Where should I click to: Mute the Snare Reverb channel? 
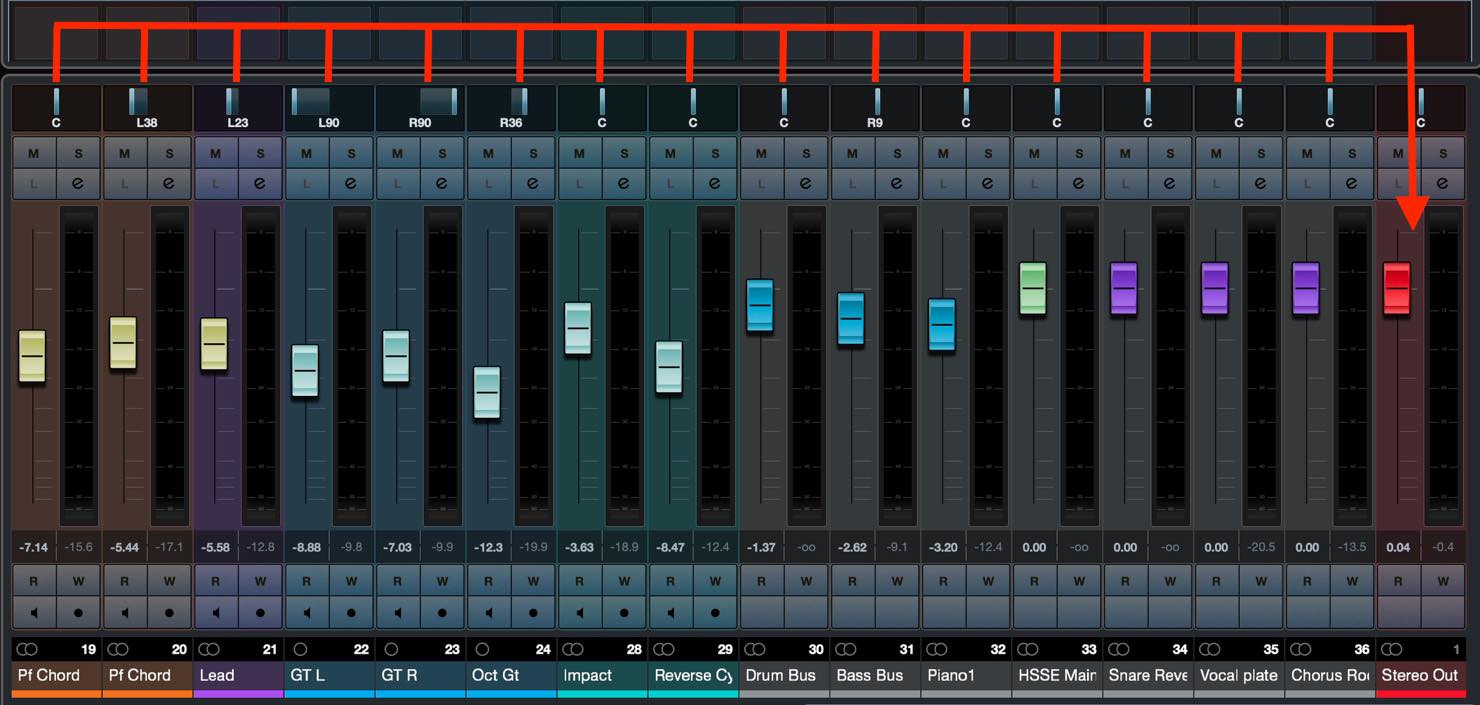(x=1125, y=154)
